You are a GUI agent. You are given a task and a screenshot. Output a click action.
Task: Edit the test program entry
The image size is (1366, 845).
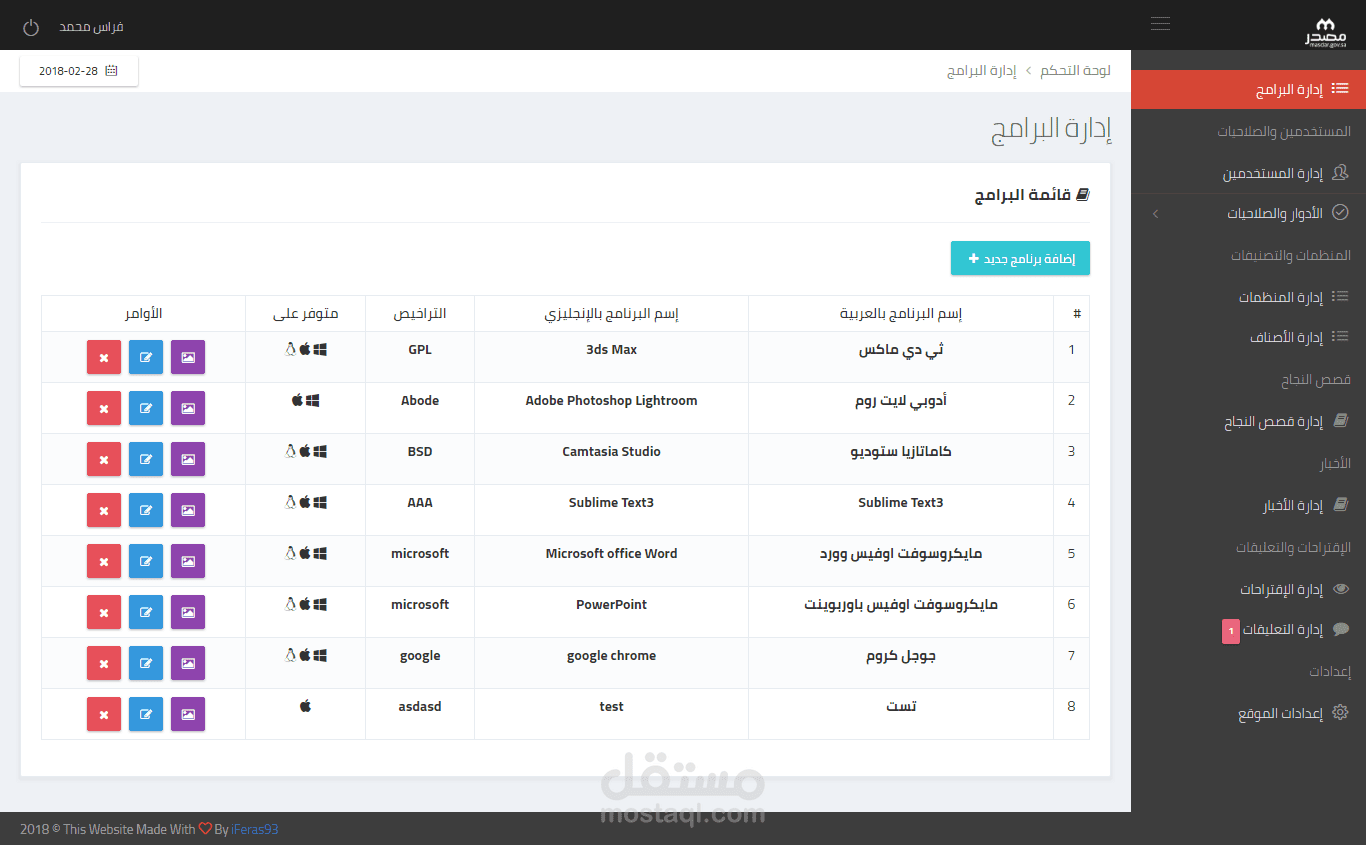pyautogui.click(x=146, y=714)
